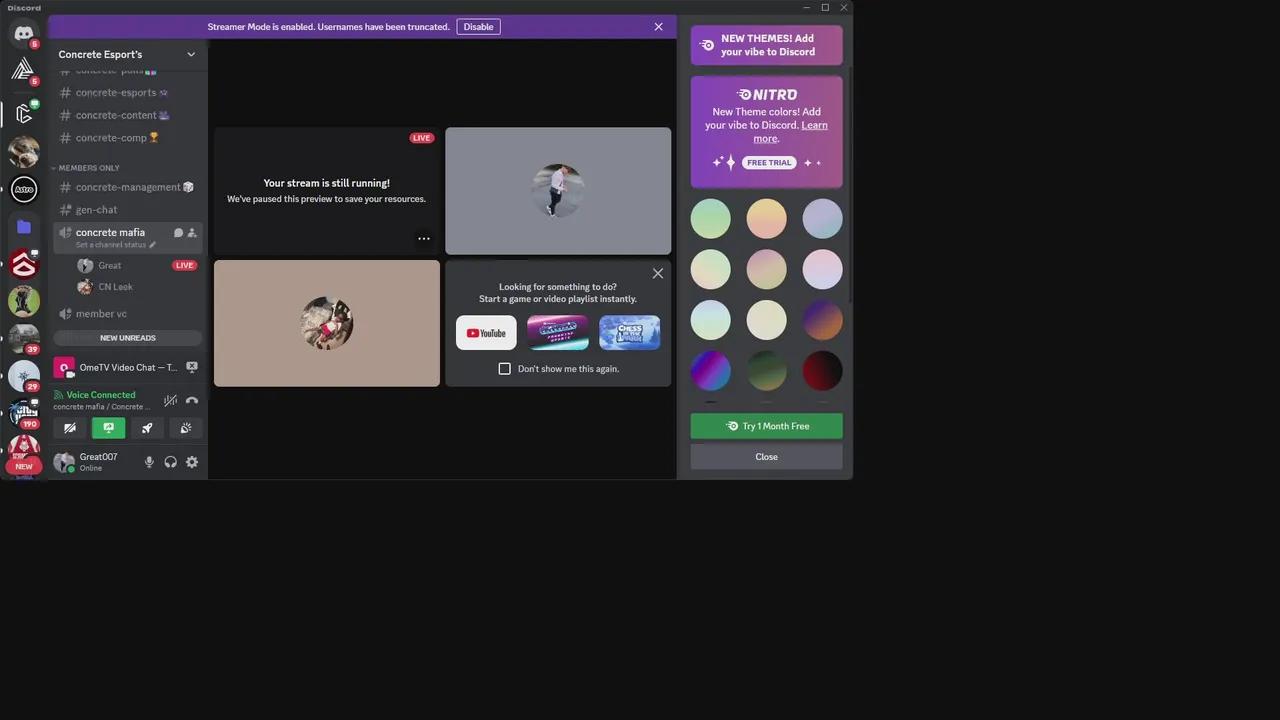Open Discord home direct messages
Viewport: 1280px width, 720px height.
pyautogui.click(x=23, y=33)
